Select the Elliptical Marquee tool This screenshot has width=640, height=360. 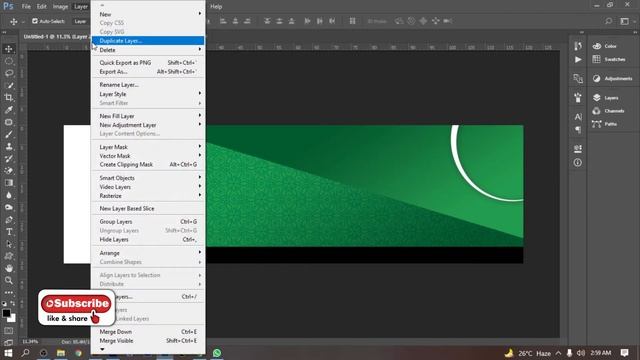pyautogui.click(x=9, y=61)
